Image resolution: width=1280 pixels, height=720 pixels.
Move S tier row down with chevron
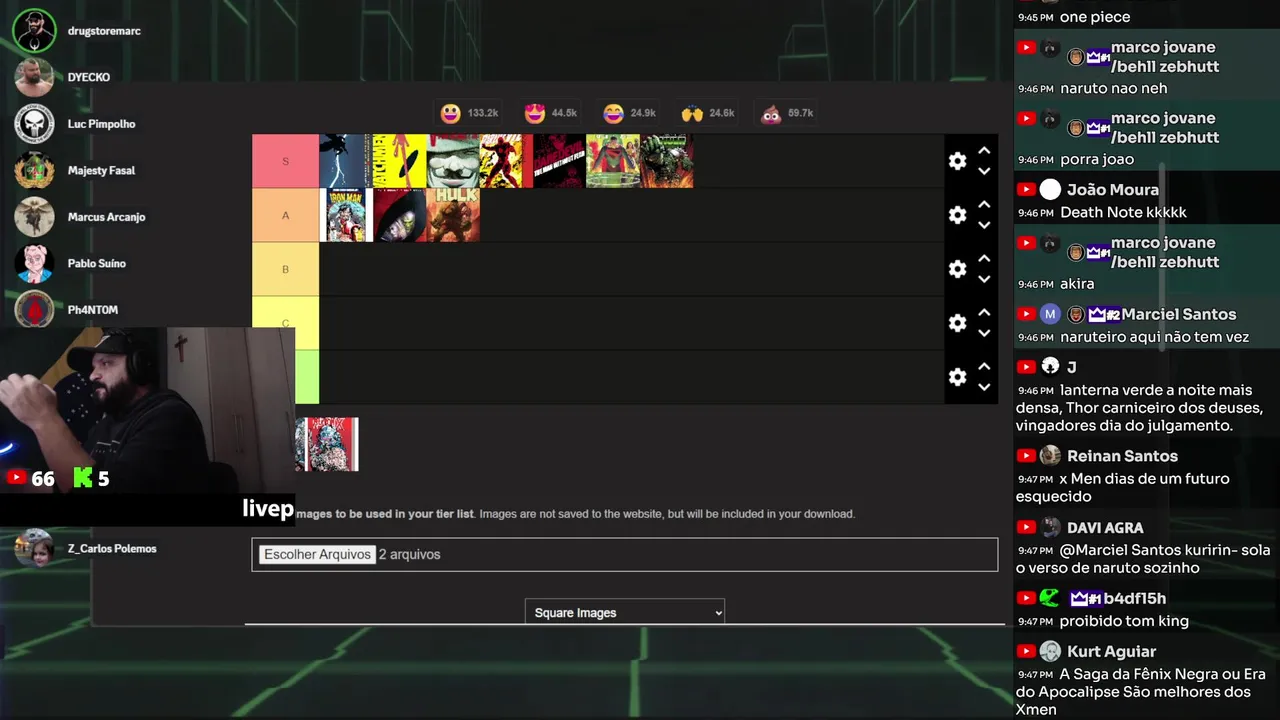[x=984, y=172]
